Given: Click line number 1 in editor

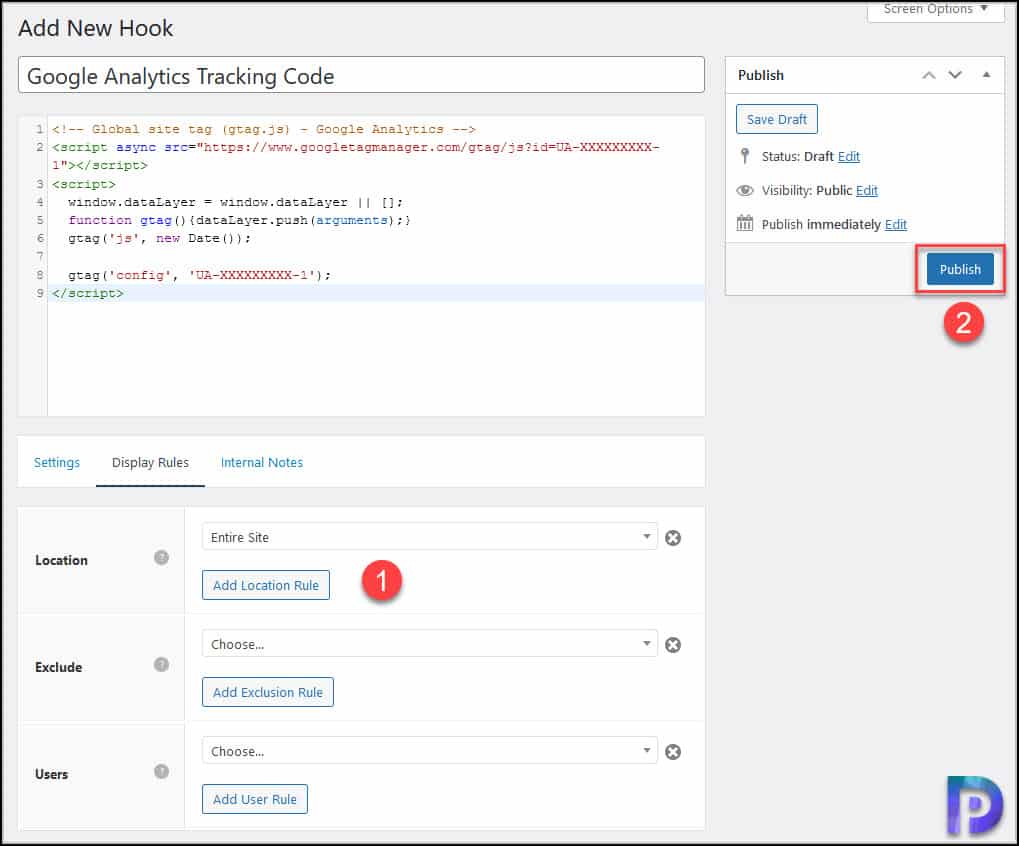Looking at the screenshot, I should click(40, 129).
